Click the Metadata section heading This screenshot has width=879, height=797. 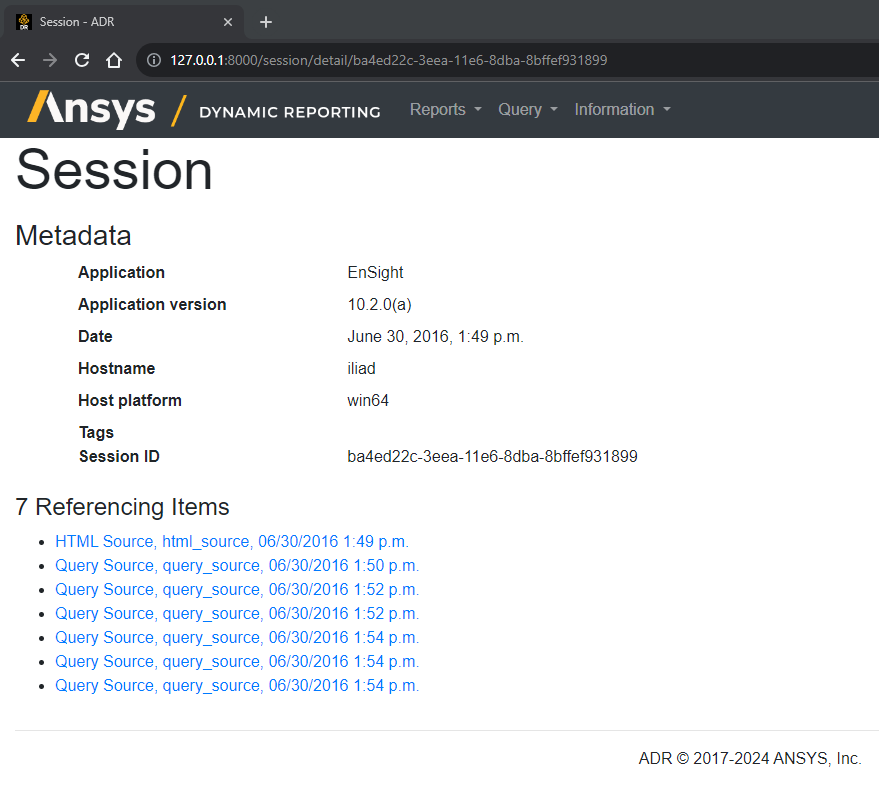click(x=73, y=235)
